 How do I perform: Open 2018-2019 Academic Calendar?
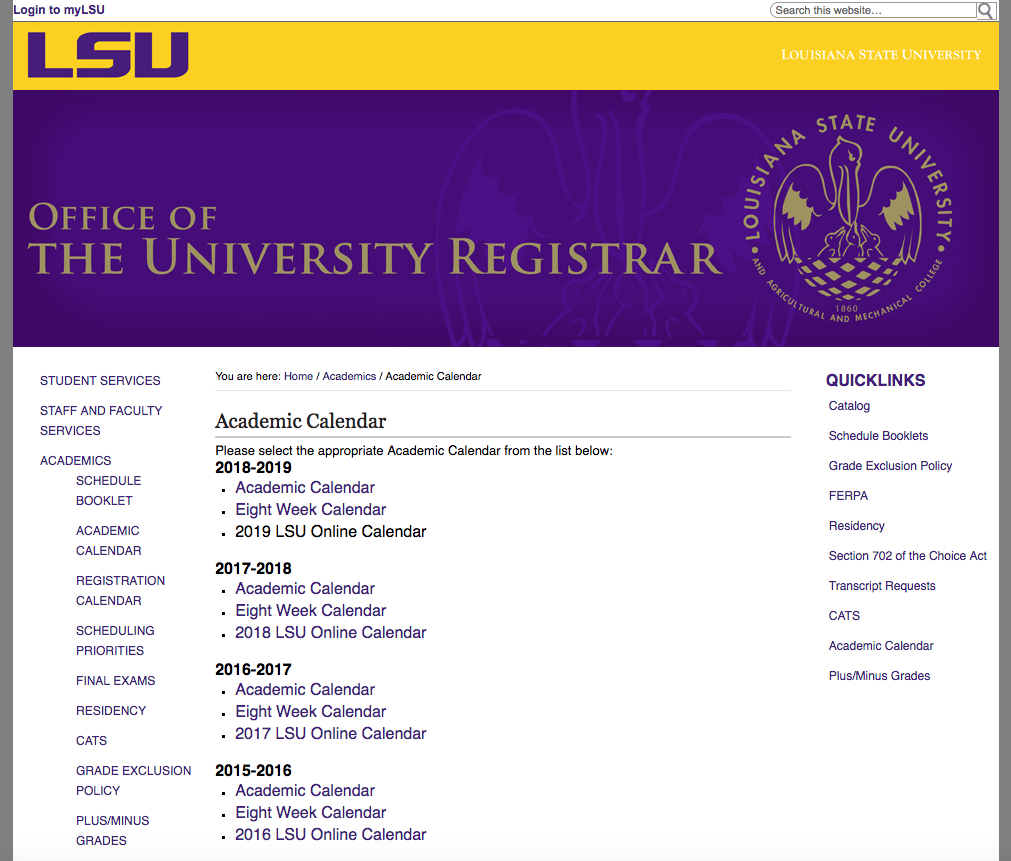click(x=305, y=488)
